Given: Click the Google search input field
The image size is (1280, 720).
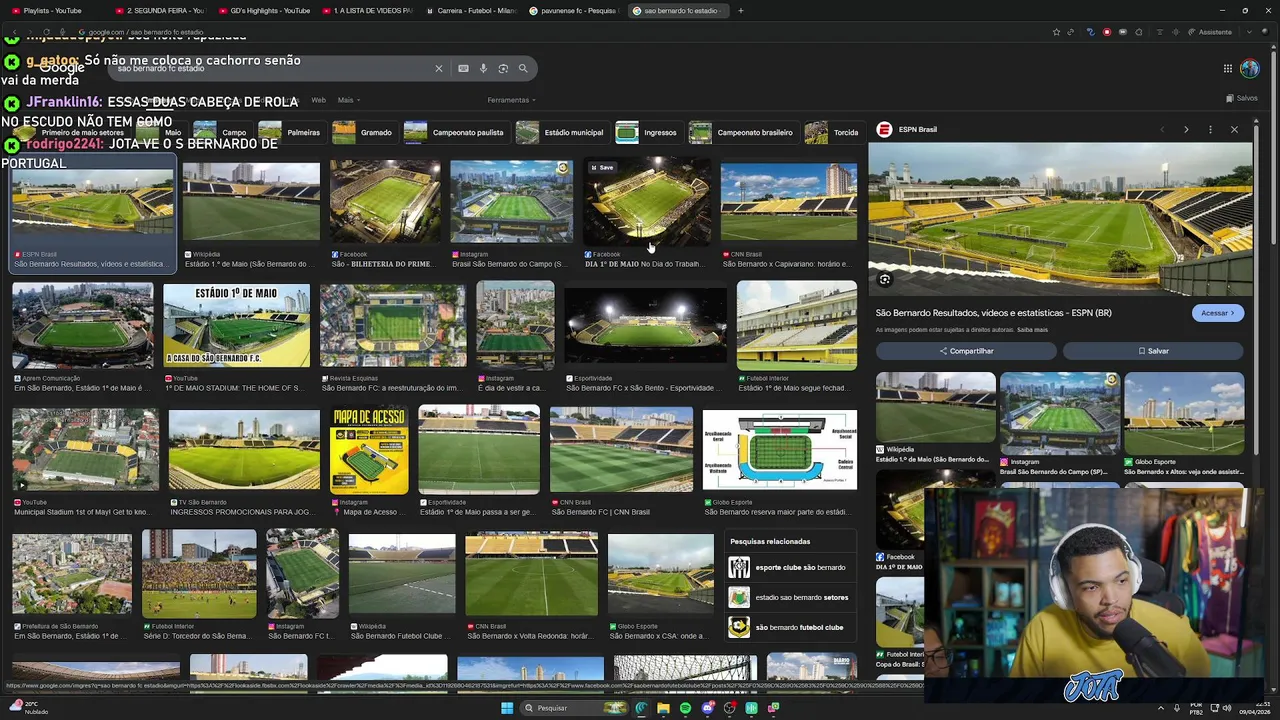Looking at the screenshot, I should pos(270,68).
